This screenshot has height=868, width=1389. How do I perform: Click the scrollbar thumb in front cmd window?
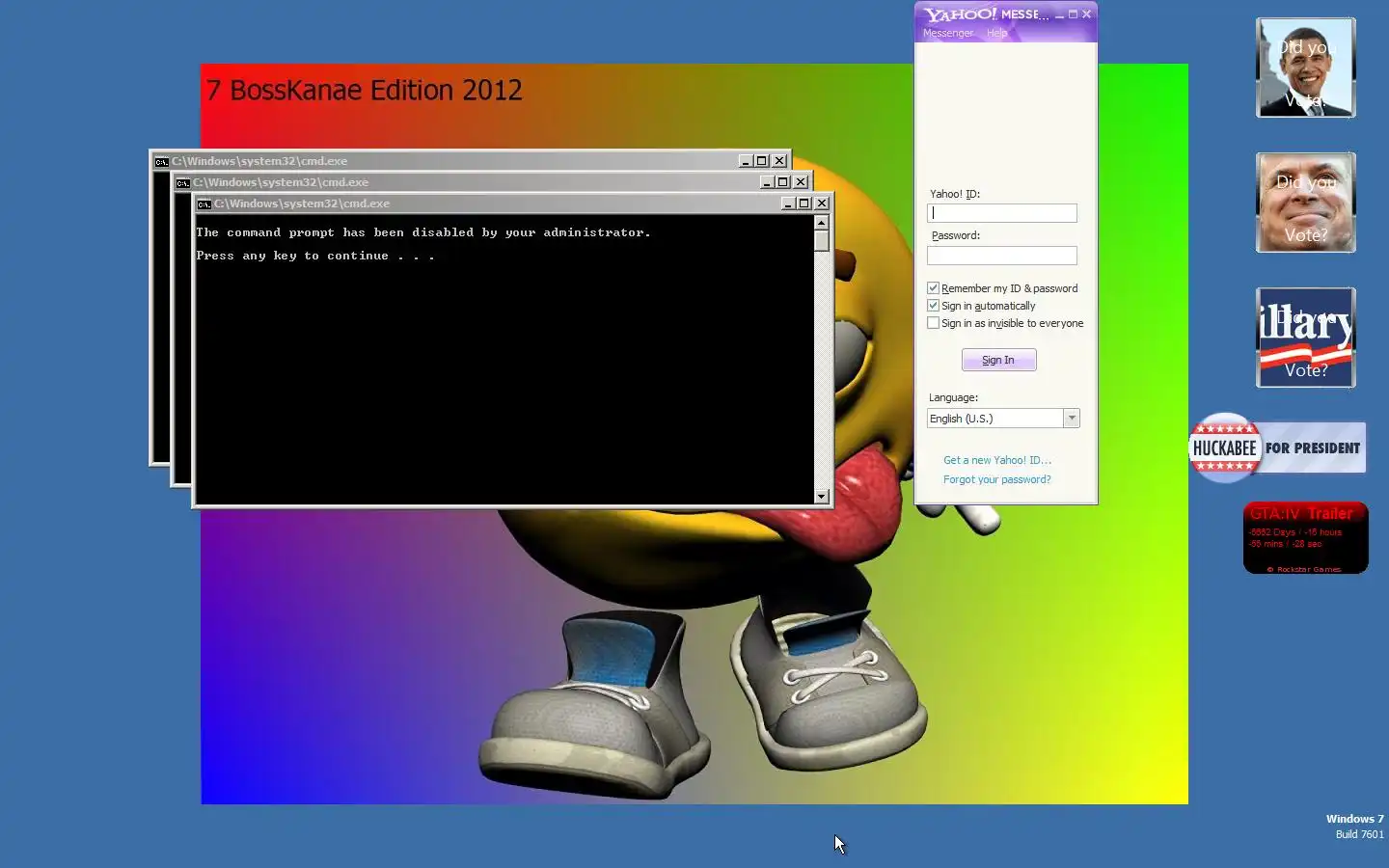coord(822,241)
